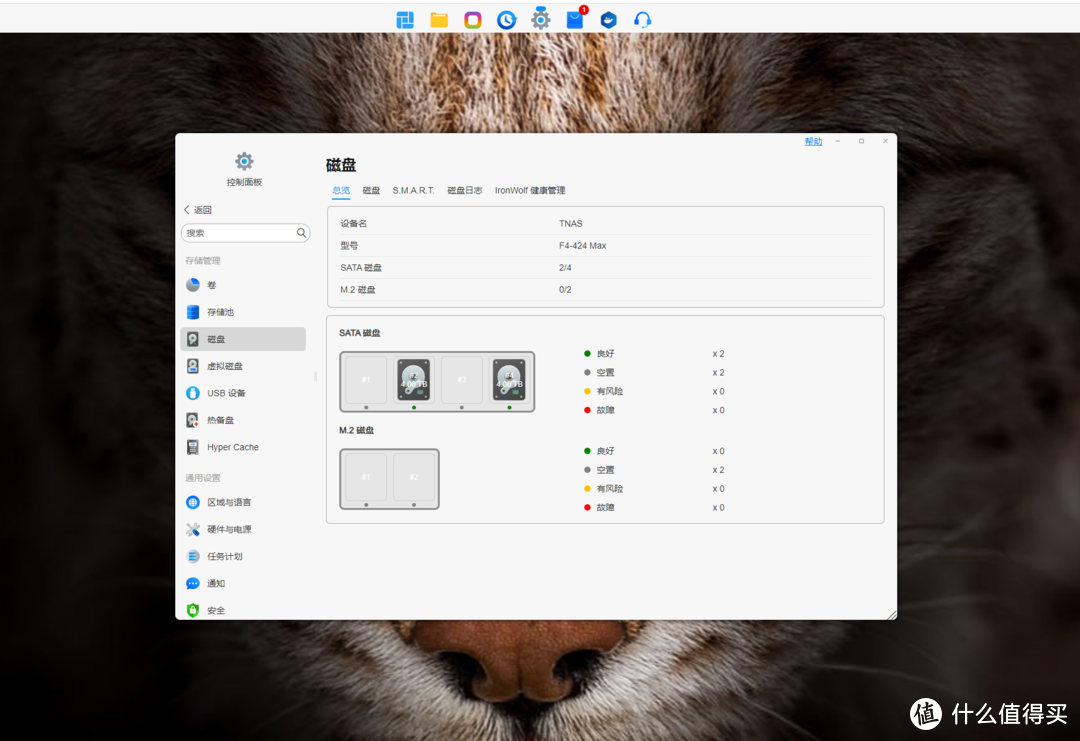This screenshot has height=741, width=1080.
Task: Click the 帮助 help link
Action: 813,142
